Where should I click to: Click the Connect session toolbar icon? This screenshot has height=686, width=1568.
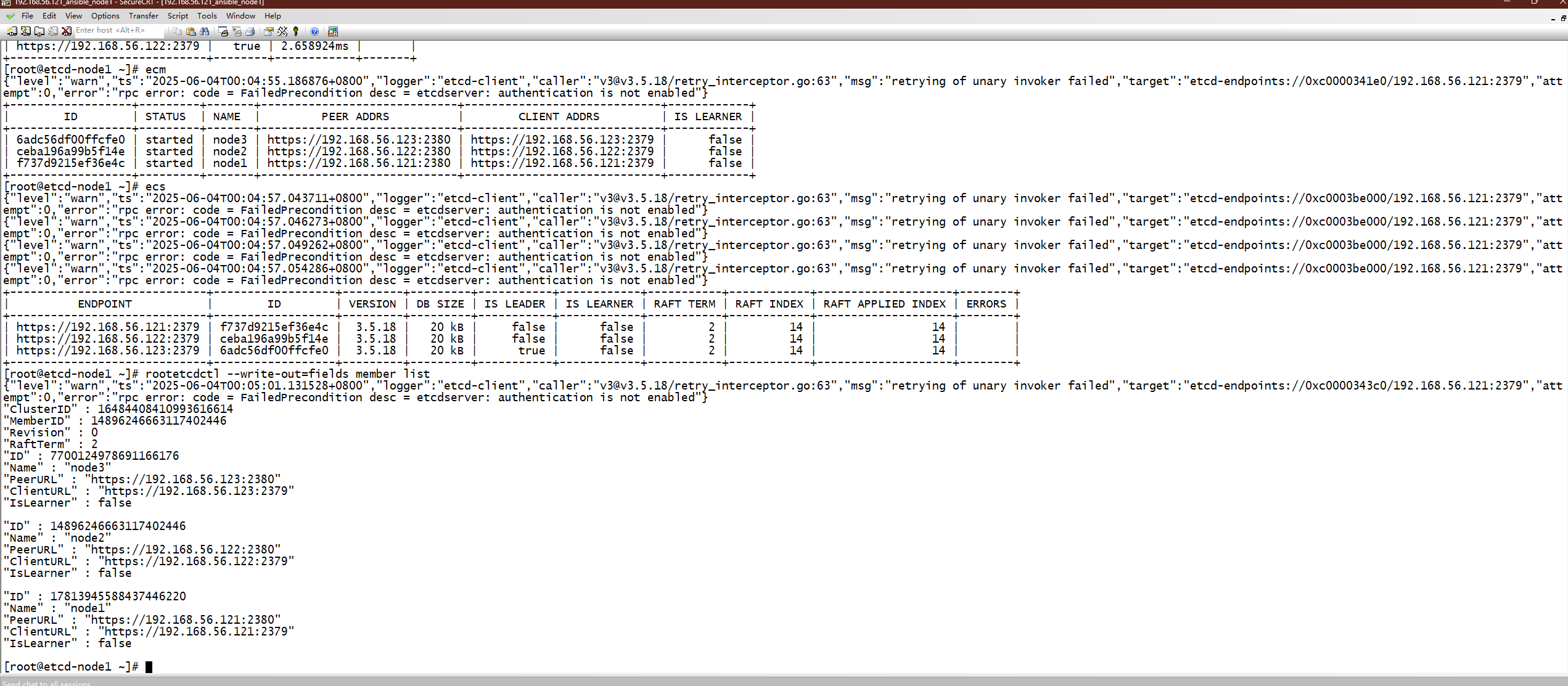(x=12, y=31)
